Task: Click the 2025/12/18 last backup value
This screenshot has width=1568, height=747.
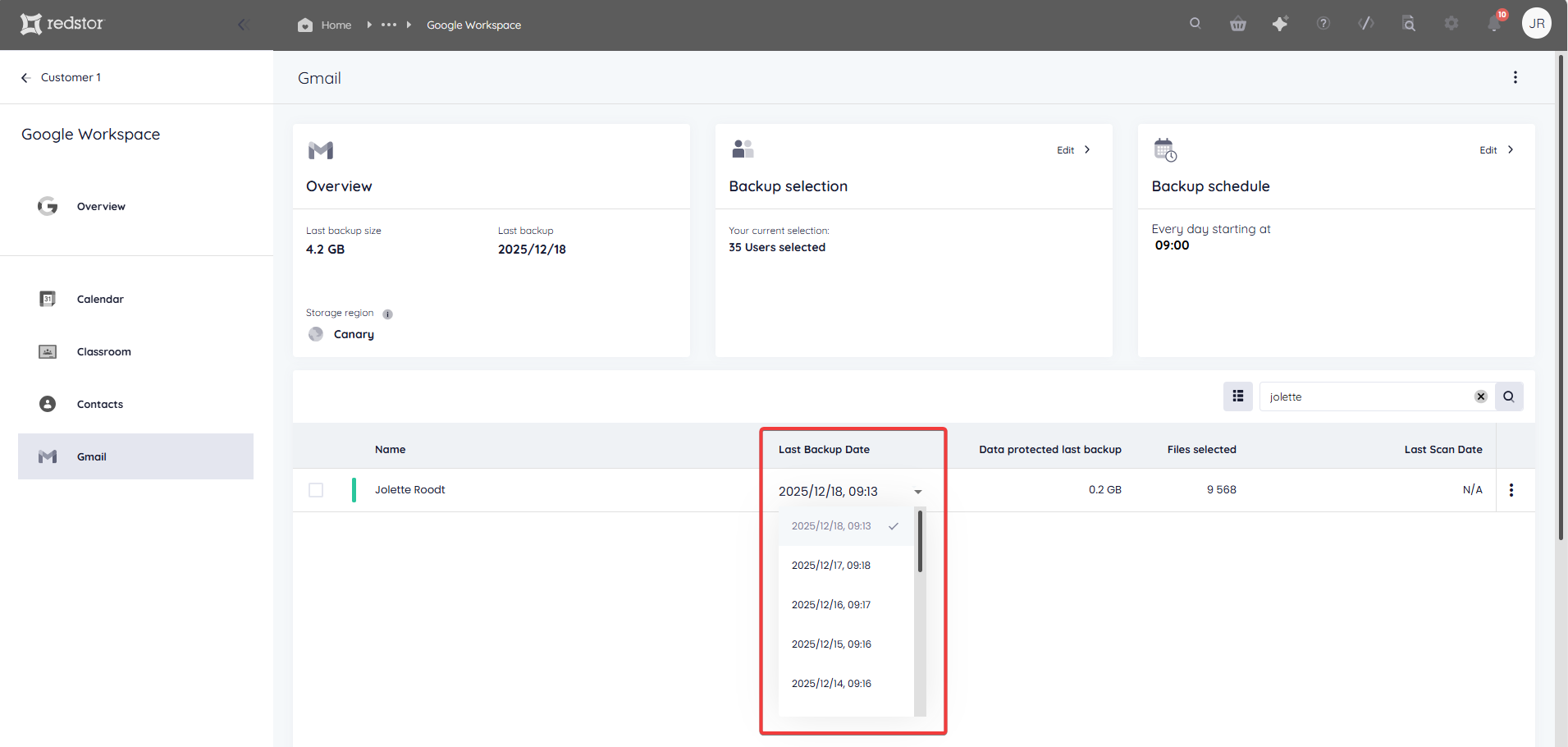Action: (532, 250)
